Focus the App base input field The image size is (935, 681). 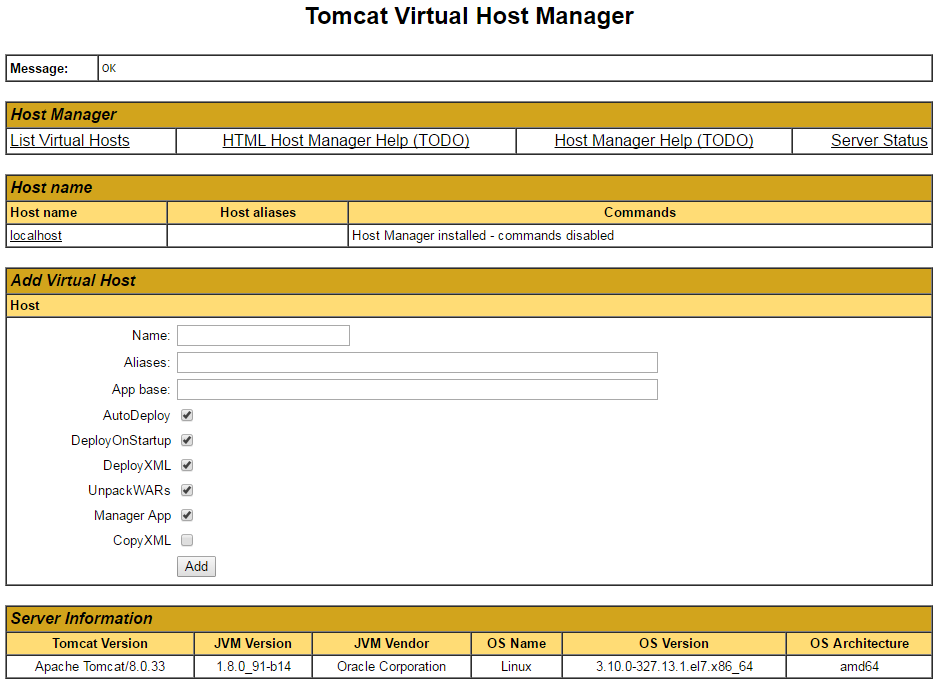point(417,389)
